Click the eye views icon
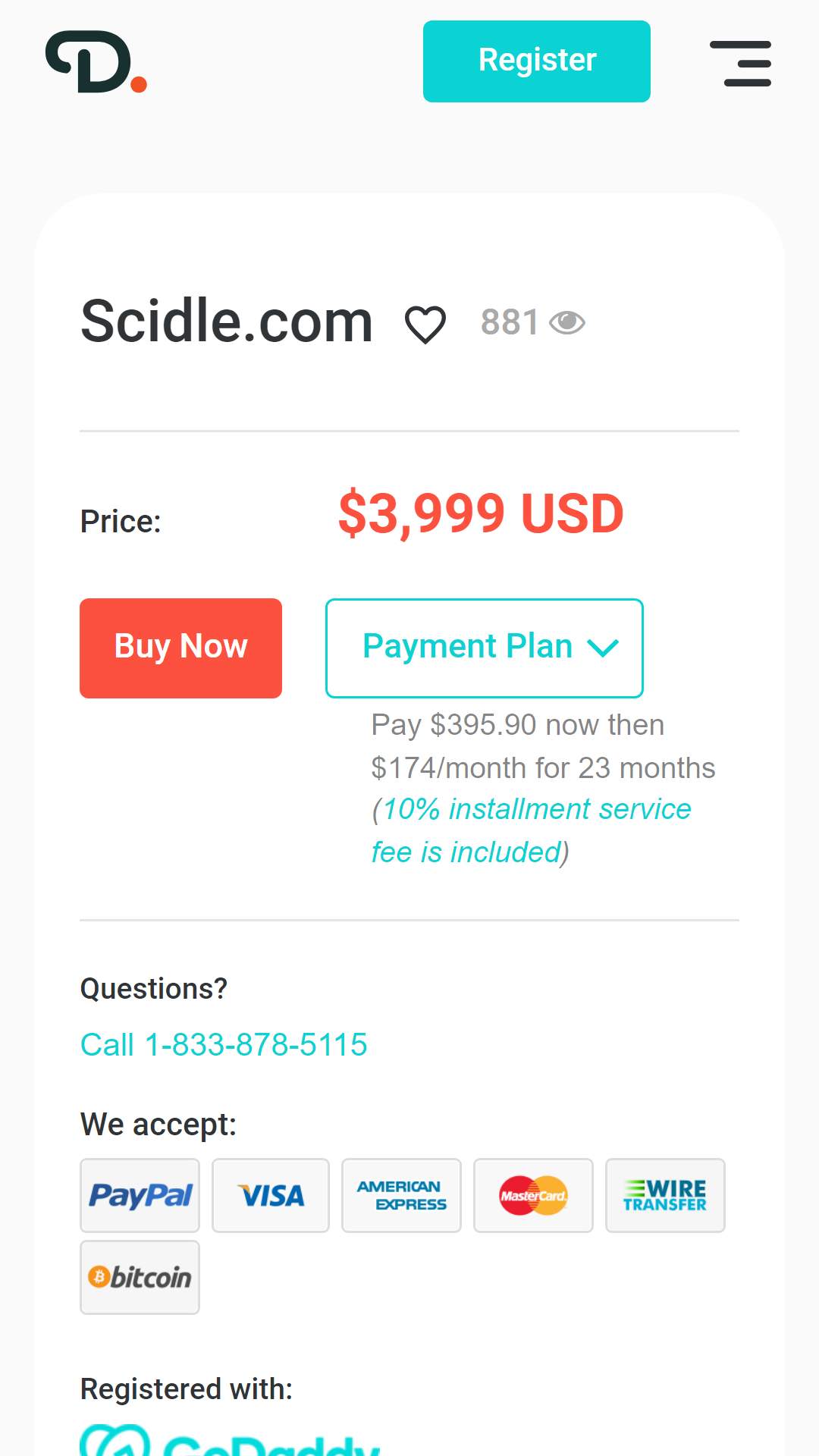Image resolution: width=819 pixels, height=1456 pixels. click(567, 323)
